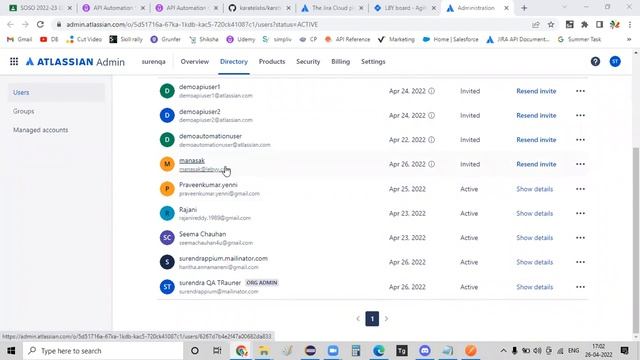The width and height of the screenshot is (640, 360).
Task: Switch to the Products tab
Action: pos(272,62)
